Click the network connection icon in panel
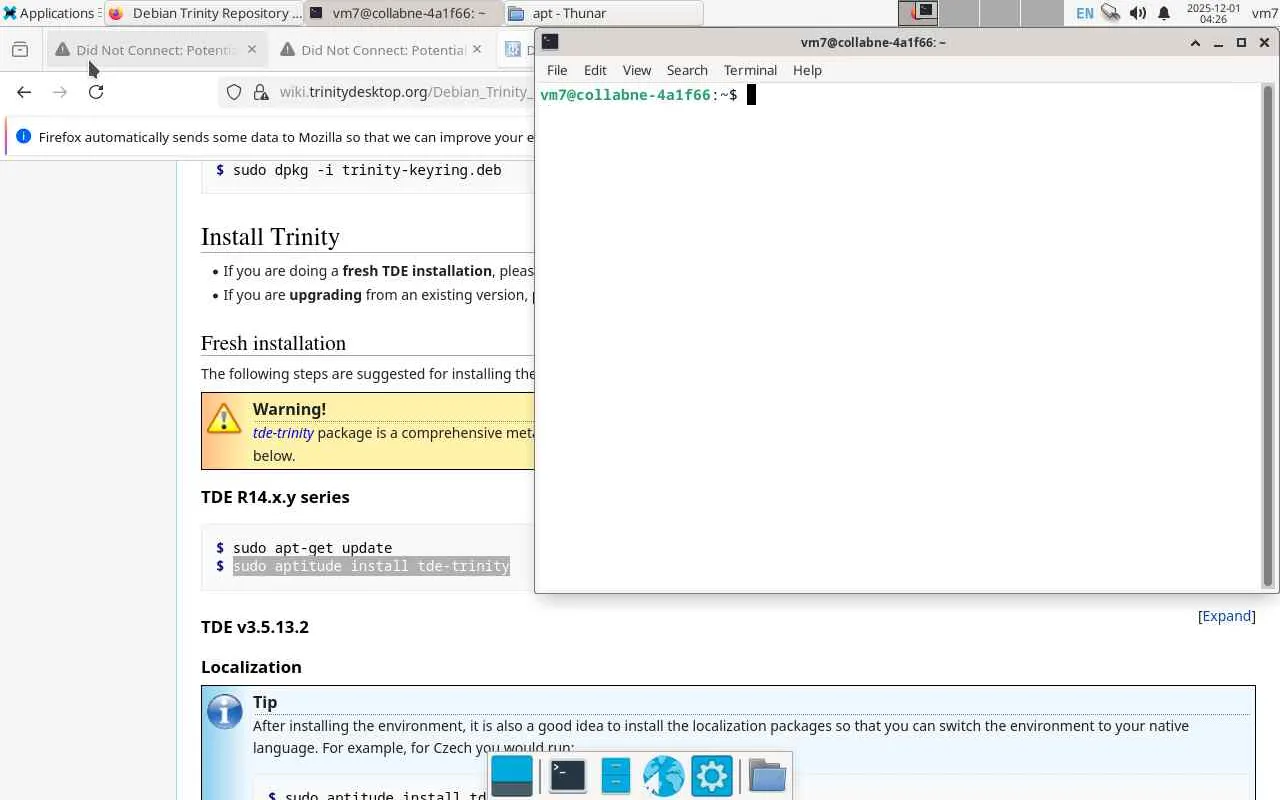This screenshot has width=1280, height=800. point(1111,13)
